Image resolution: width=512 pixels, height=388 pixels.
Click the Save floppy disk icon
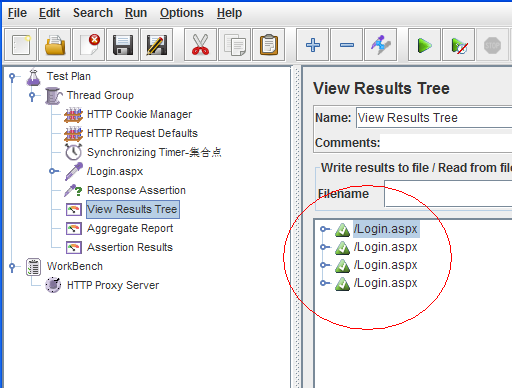tap(123, 45)
